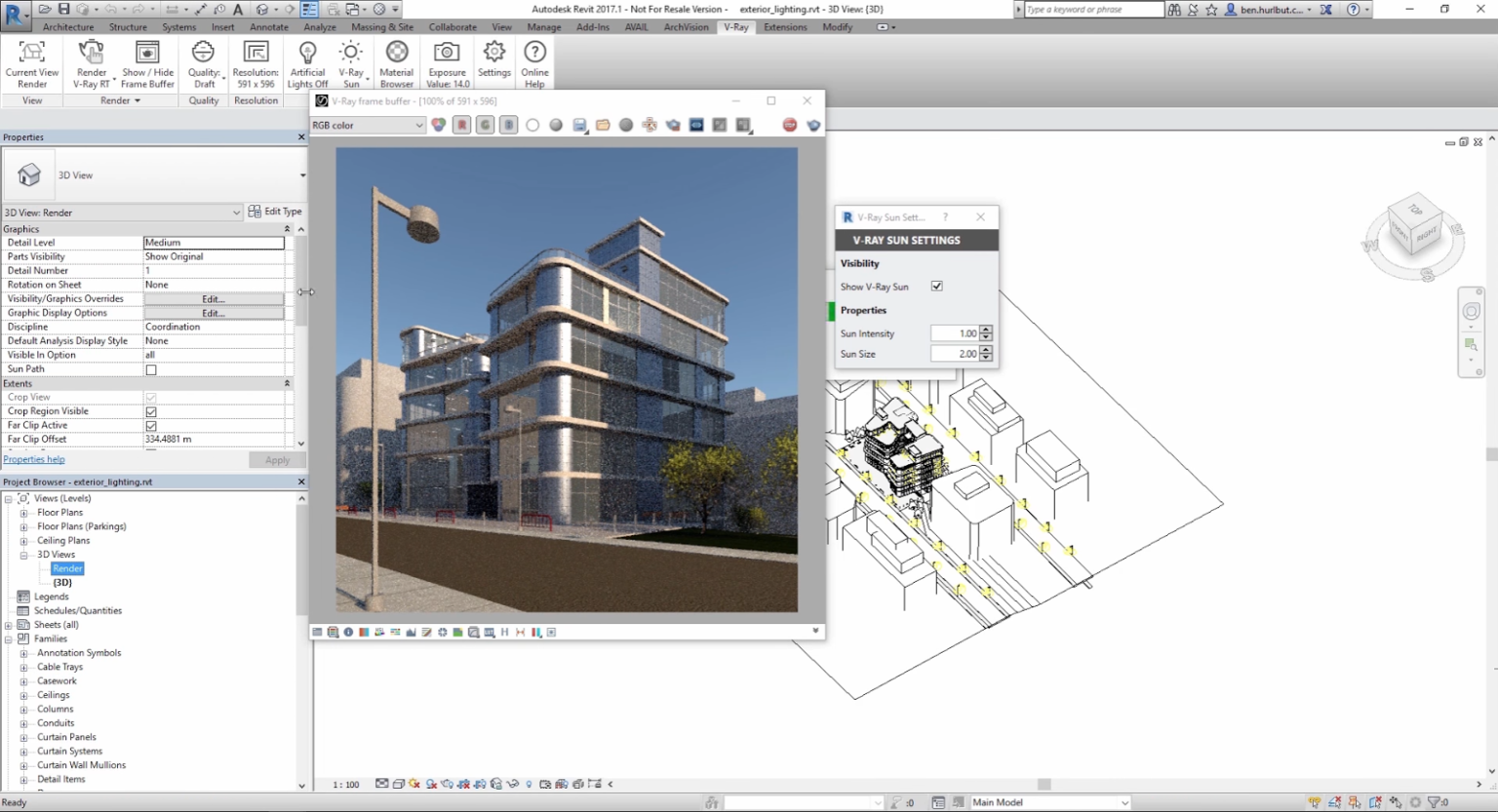
Task: Click the Sun Intensity value field
Action: [955, 333]
